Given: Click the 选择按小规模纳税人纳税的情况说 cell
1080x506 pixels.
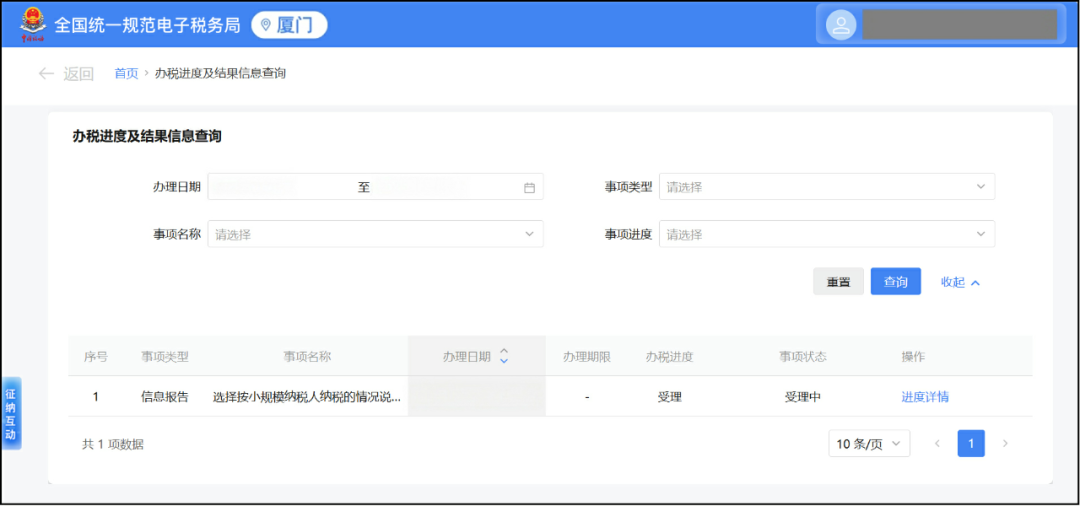Looking at the screenshot, I should coord(307,397).
